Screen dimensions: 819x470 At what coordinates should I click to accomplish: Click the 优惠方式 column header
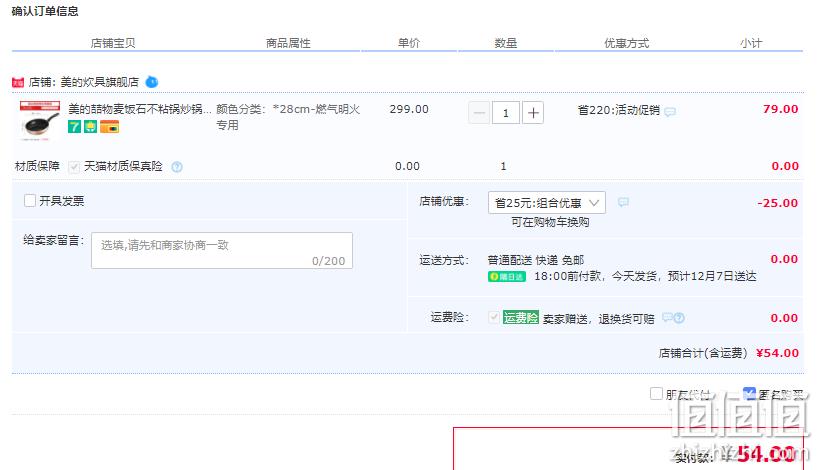click(627, 43)
